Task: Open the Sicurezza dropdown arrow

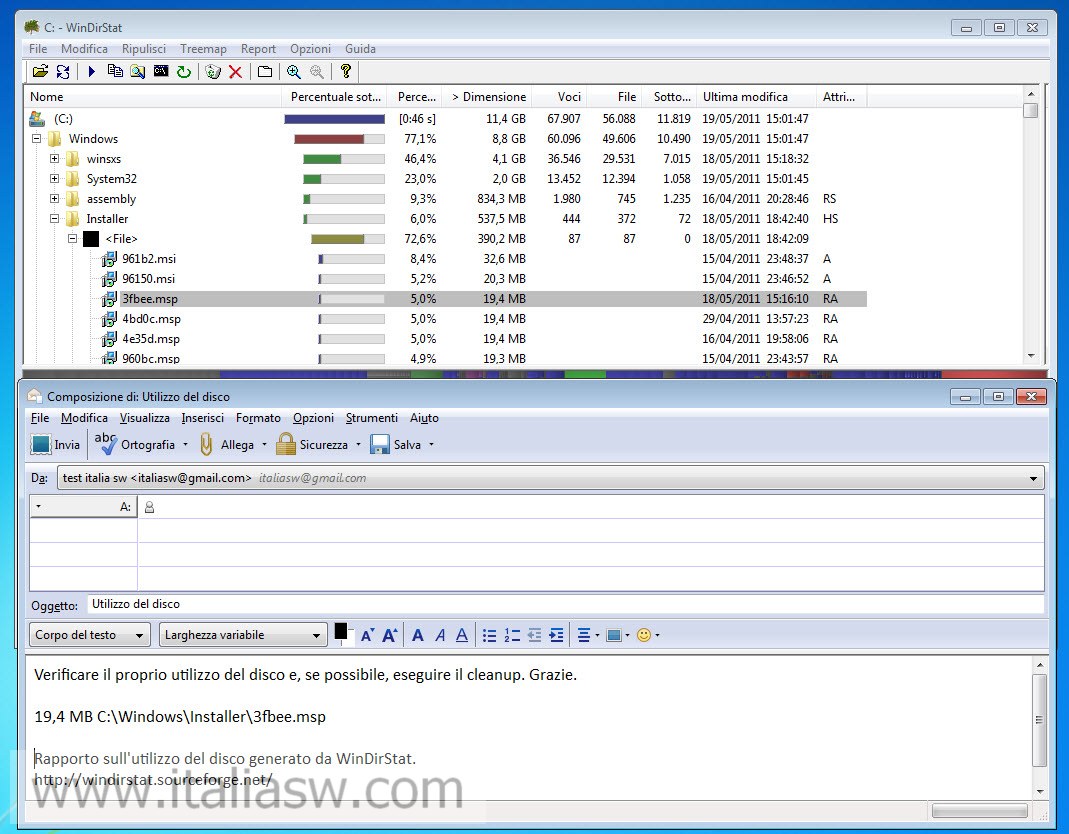Action: point(359,445)
